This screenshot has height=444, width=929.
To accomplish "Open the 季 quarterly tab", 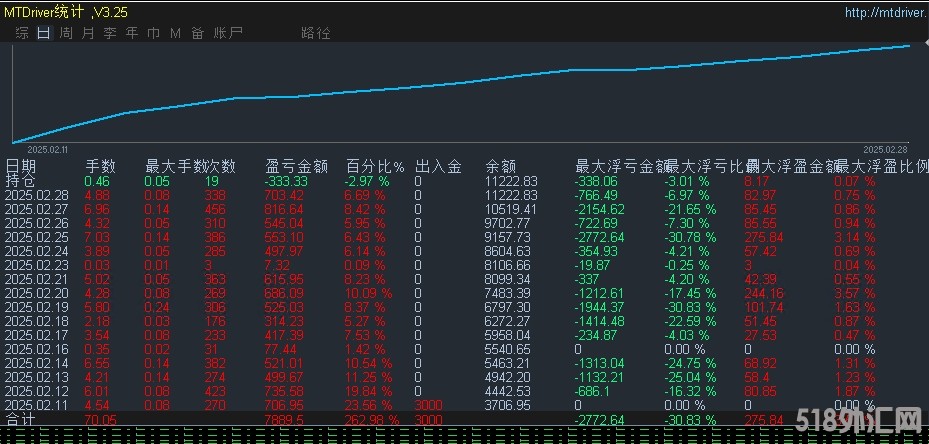I will [x=110, y=33].
